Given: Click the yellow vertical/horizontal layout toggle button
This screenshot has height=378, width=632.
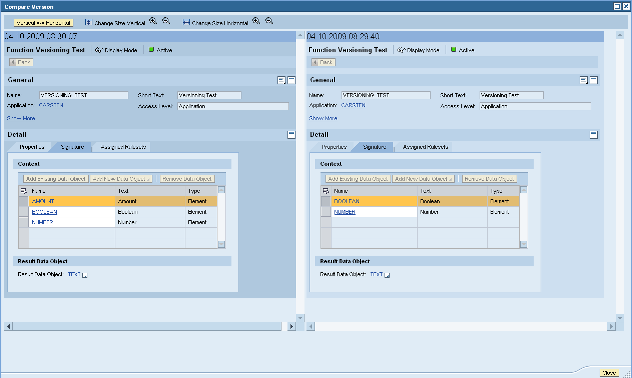Looking at the screenshot, I should click(x=43, y=23).
